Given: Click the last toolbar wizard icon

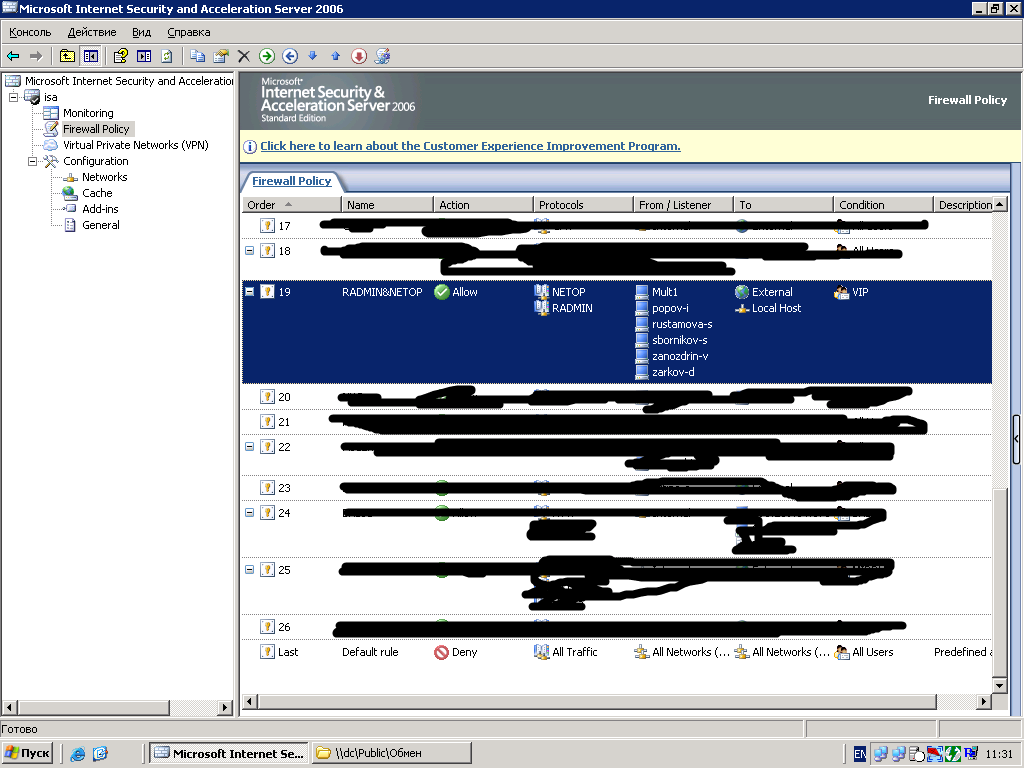Looking at the screenshot, I should point(382,56).
